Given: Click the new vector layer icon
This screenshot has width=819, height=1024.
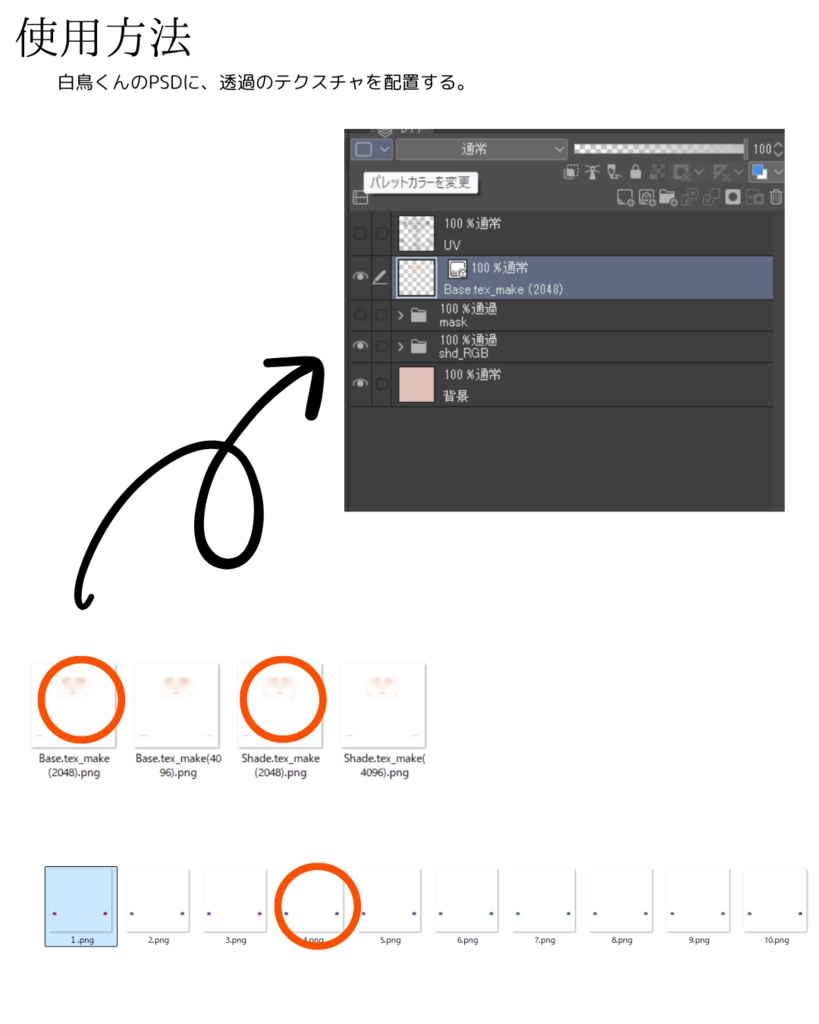Looking at the screenshot, I should click(647, 197).
